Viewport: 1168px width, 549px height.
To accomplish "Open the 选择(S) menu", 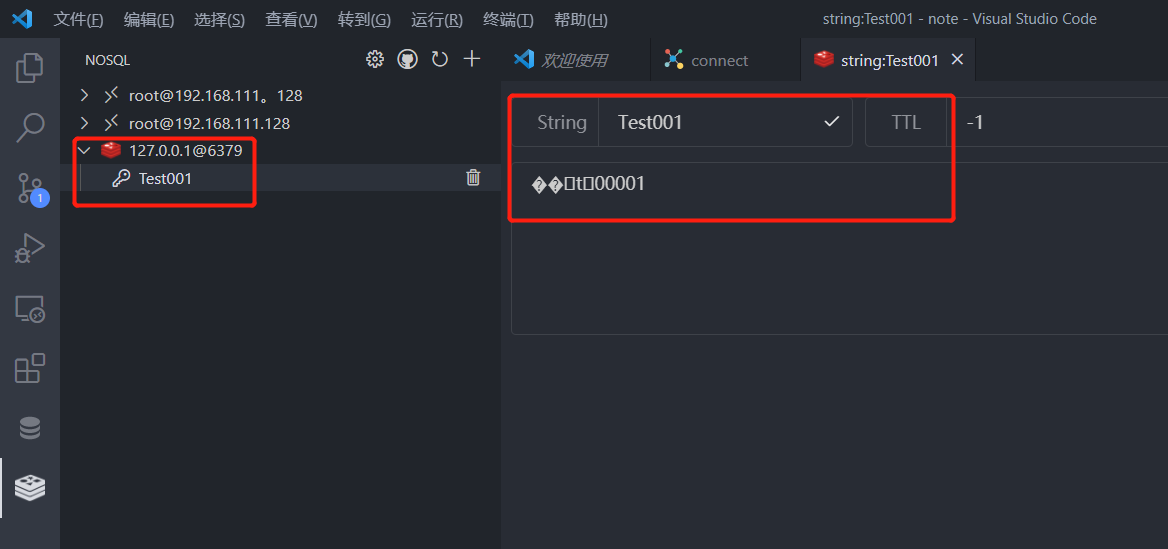I will (219, 19).
